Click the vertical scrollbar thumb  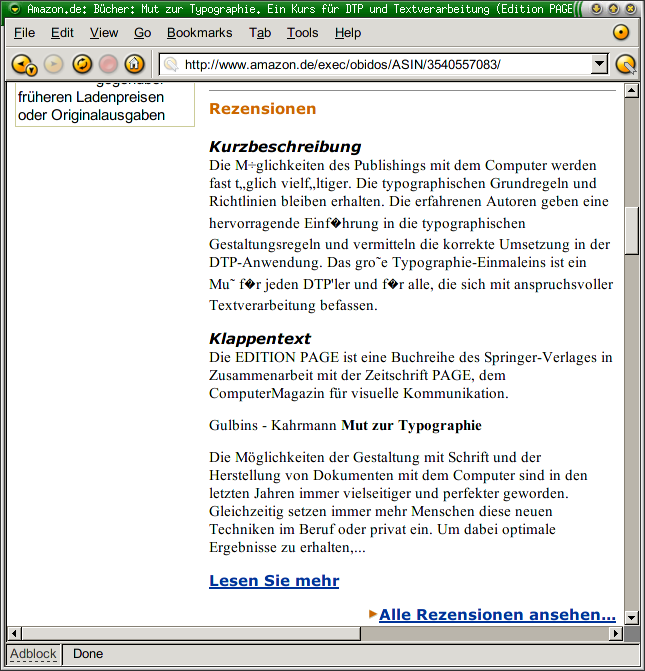pos(631,231)
